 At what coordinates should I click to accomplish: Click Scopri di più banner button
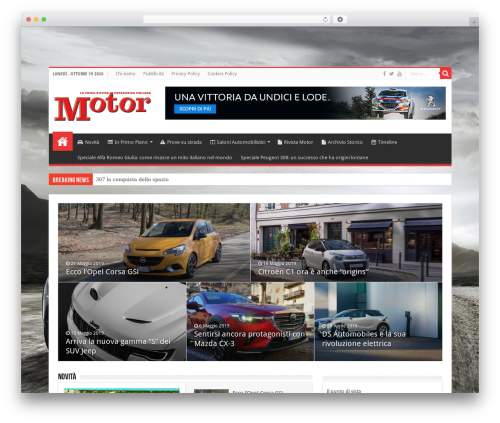195,109
